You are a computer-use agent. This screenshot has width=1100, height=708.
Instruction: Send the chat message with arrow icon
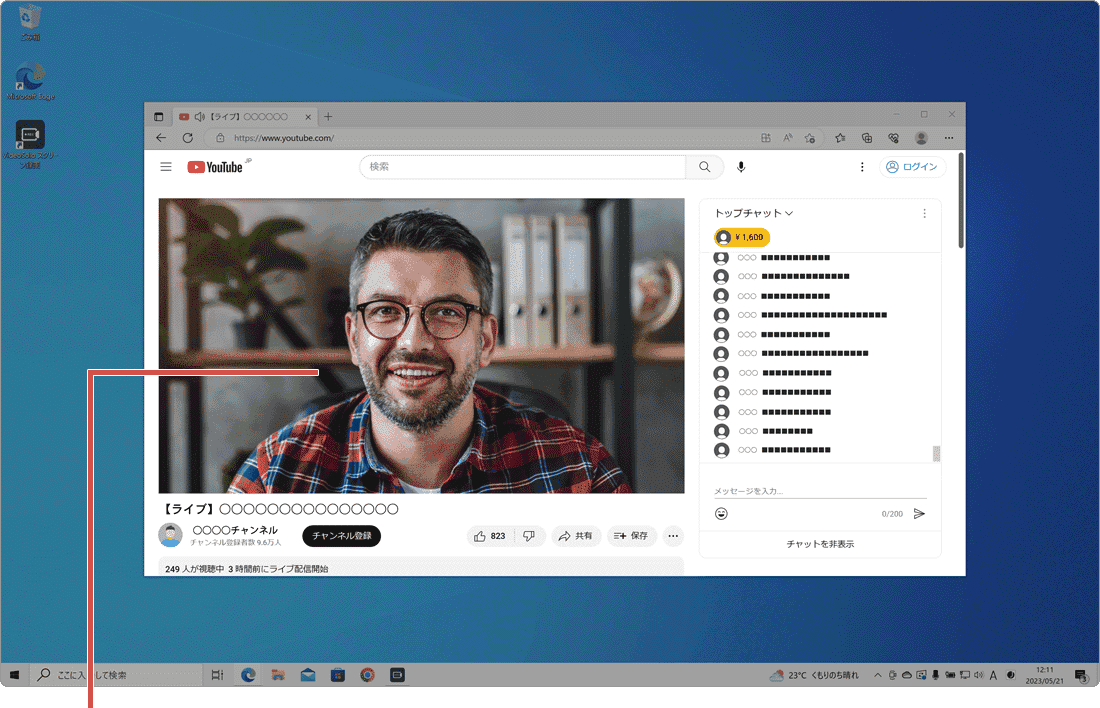click(919, 513)
